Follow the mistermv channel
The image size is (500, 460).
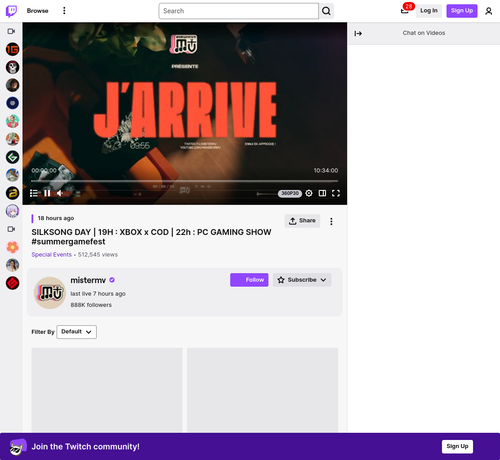(x=249, y=280)
